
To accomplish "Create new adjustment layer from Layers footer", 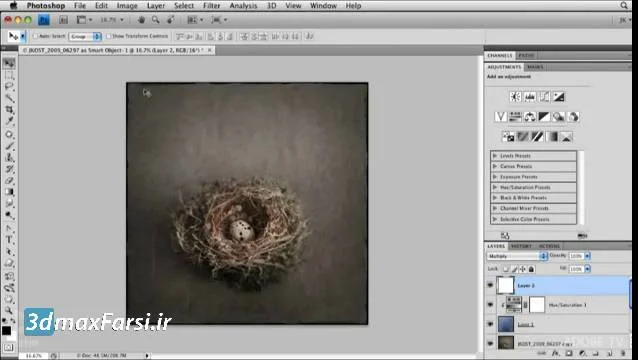I will point(582,353).
